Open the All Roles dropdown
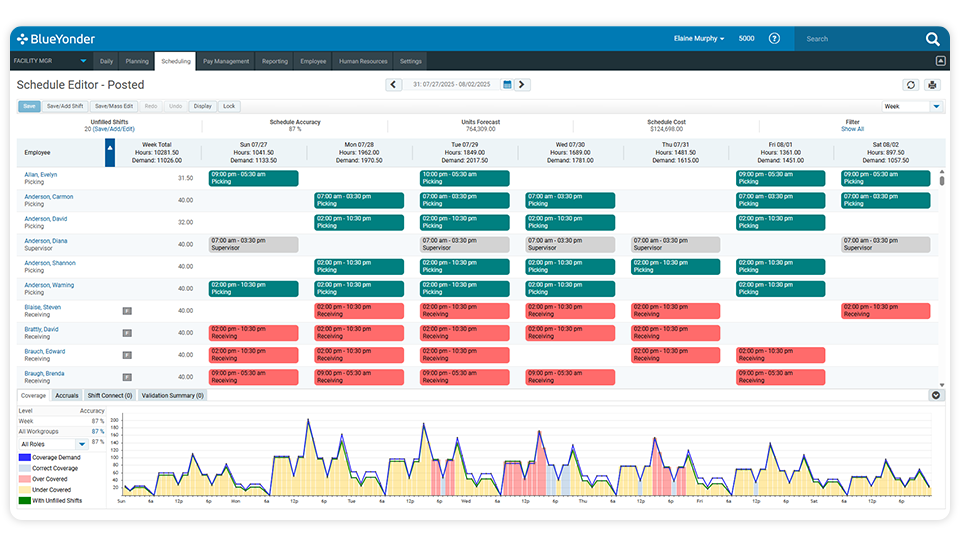Screen dimensions: 960x540 point(54,444)
